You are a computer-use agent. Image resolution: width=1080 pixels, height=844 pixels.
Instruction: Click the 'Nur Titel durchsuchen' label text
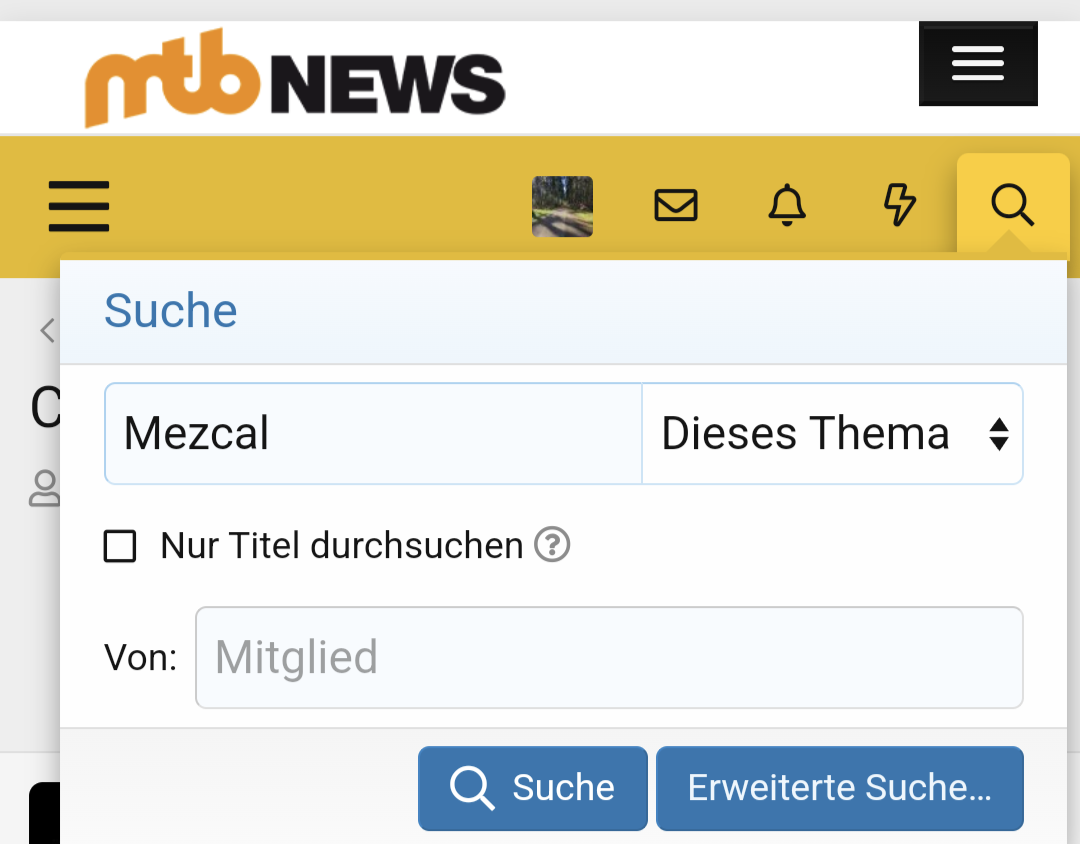coord(342,546)
